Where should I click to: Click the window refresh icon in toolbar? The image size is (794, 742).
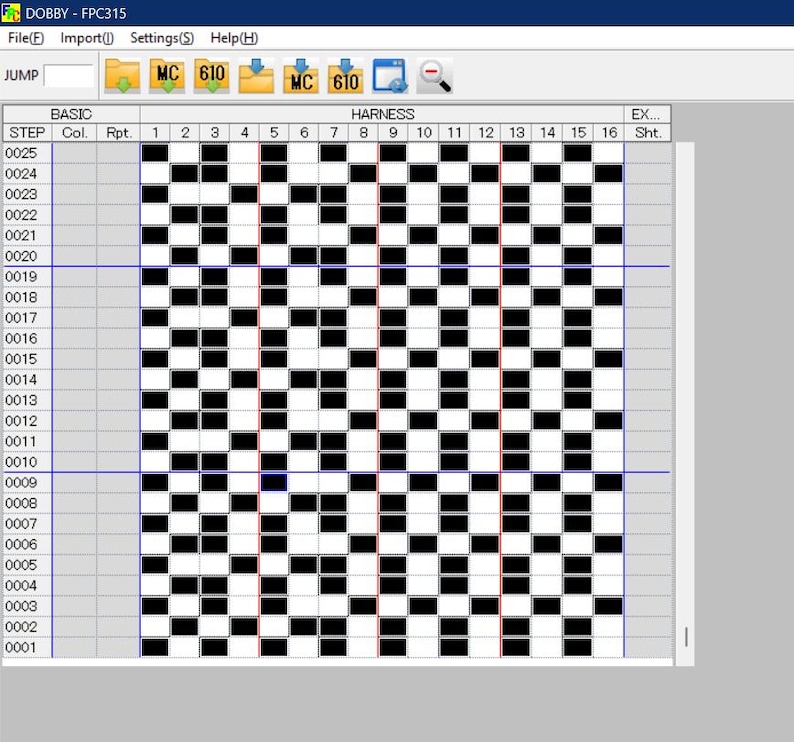pyautogui.click(x=390, y=76)
